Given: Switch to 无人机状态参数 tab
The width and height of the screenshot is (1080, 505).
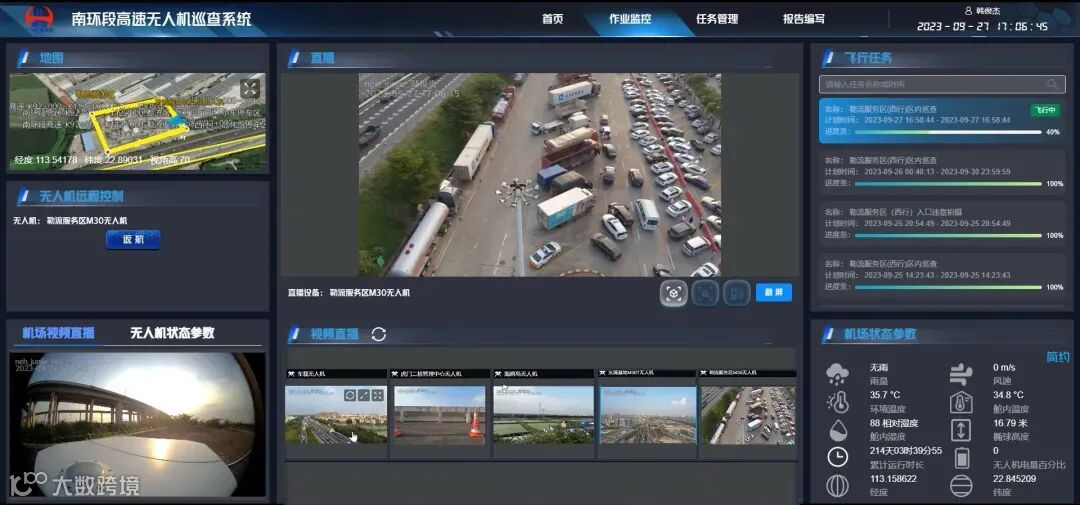Looking at the screenshot, I should pos(172,333).
